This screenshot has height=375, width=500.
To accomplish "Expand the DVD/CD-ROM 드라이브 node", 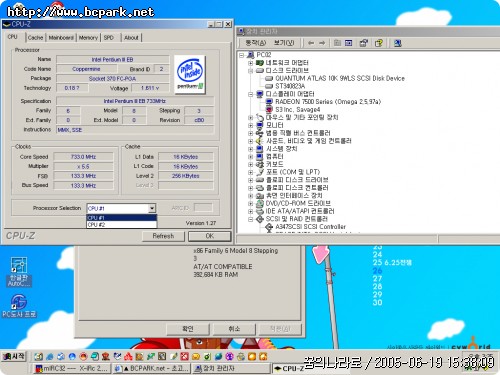I will (x=250, y=203).
